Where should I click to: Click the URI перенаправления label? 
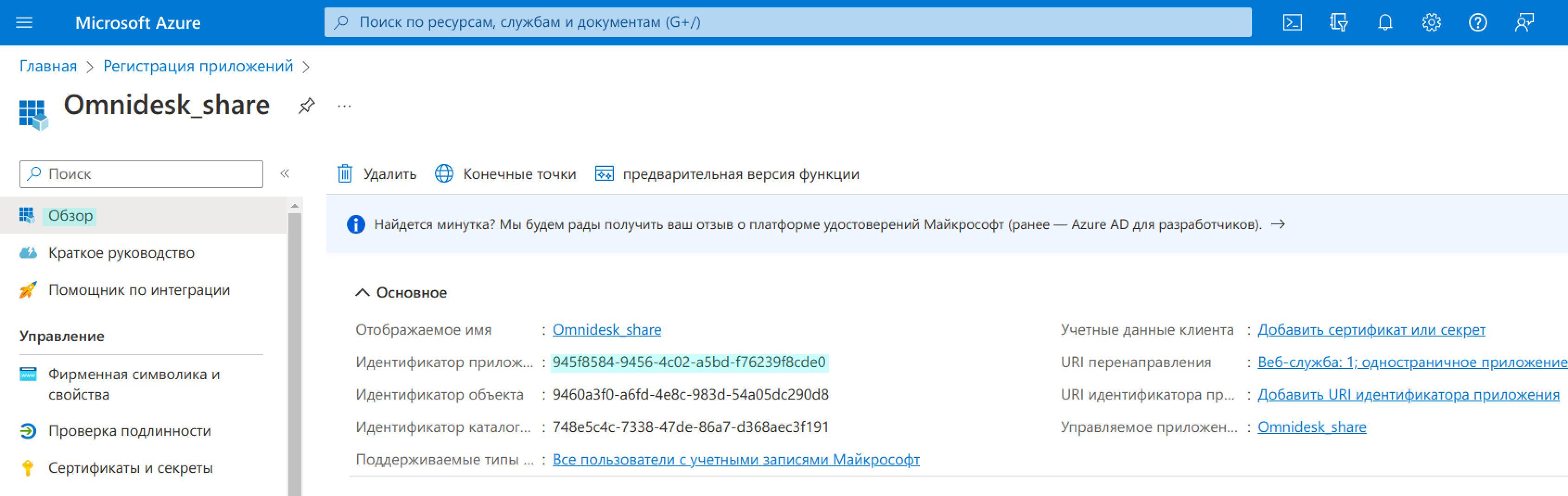point(1135,362)
